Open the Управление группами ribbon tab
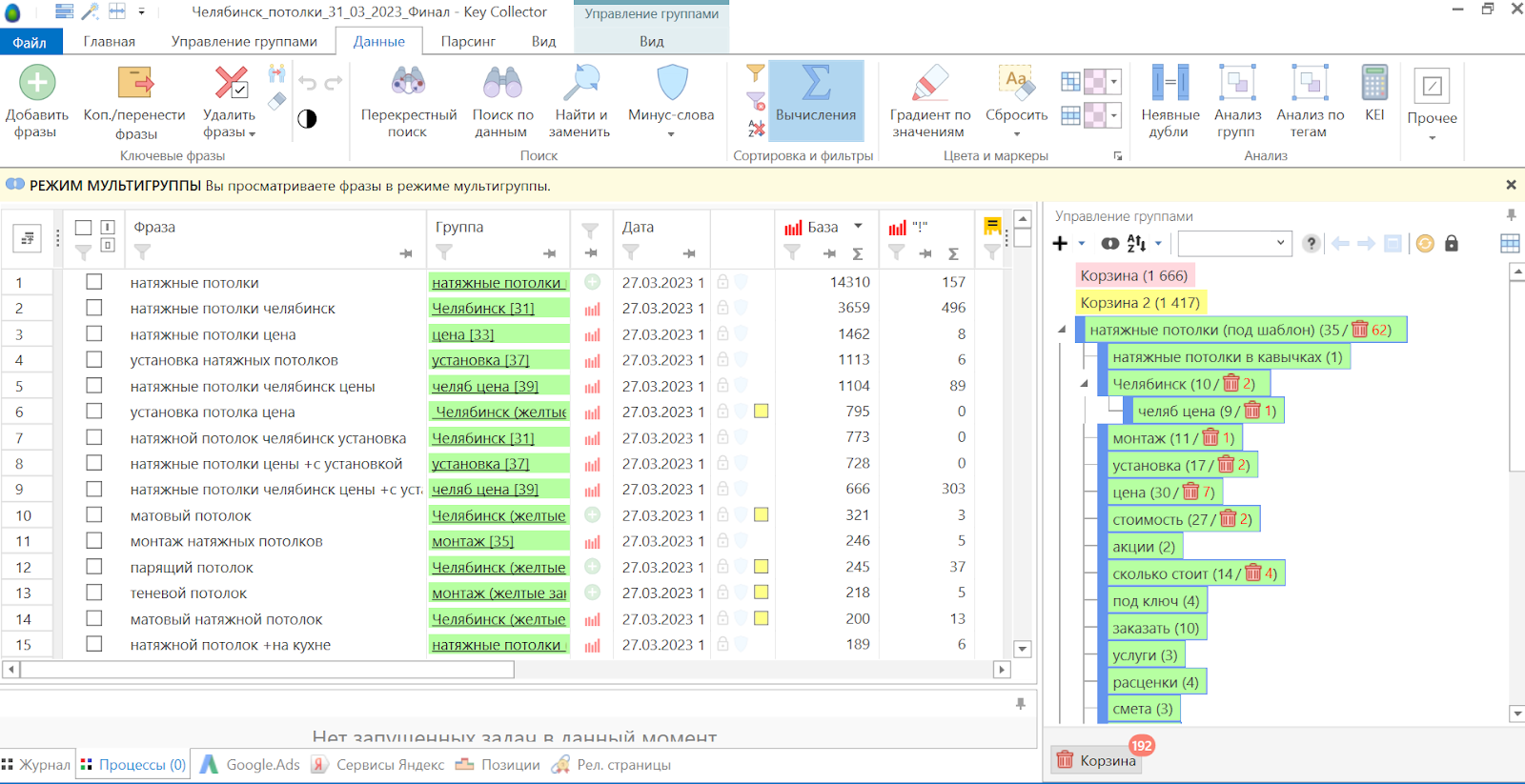This screenshot has width=1525, height=784. pyautogui.click(x=244, y=41)
